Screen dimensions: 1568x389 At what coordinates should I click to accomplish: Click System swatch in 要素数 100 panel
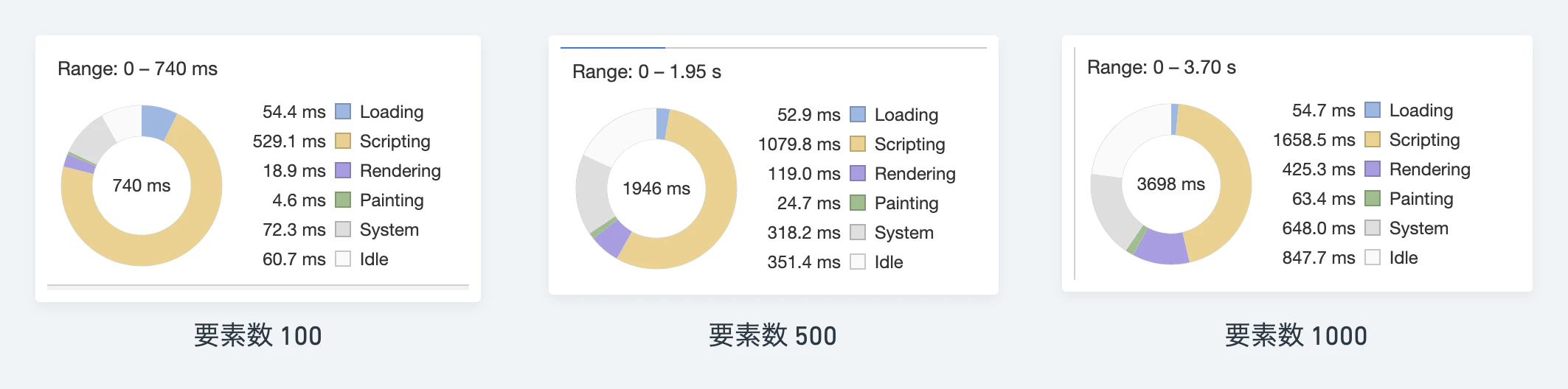click(343, 229)
